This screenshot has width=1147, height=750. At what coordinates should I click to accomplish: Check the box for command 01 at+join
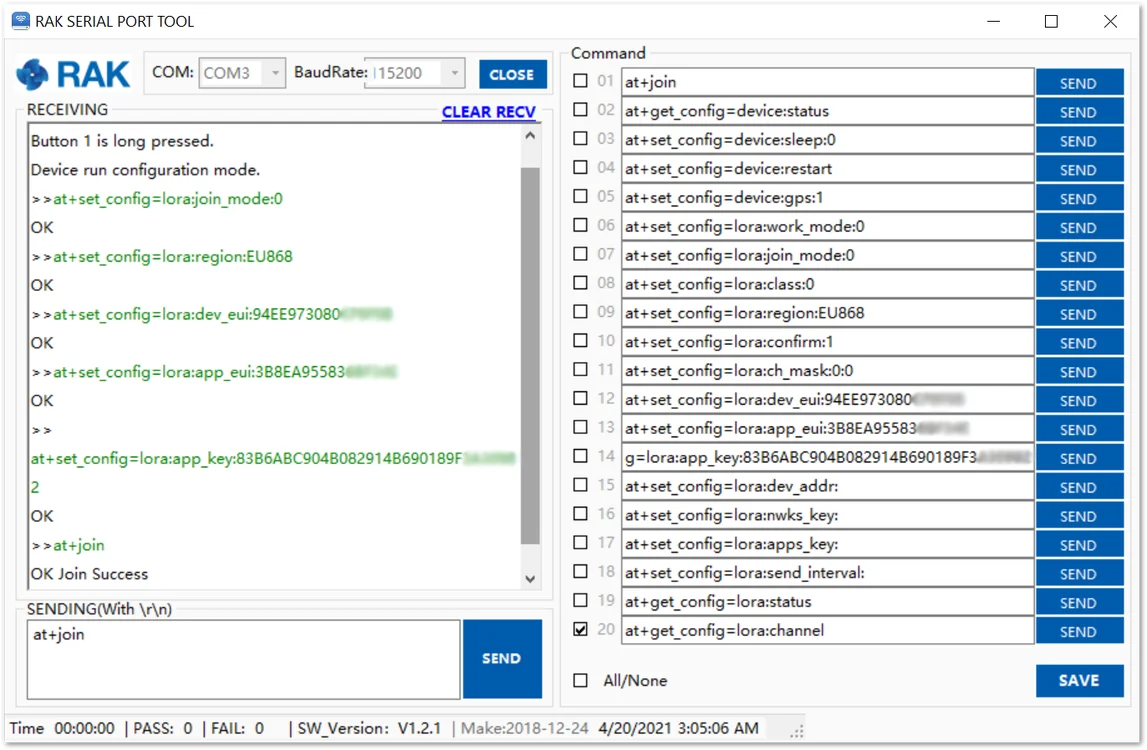tap(581, 80)
